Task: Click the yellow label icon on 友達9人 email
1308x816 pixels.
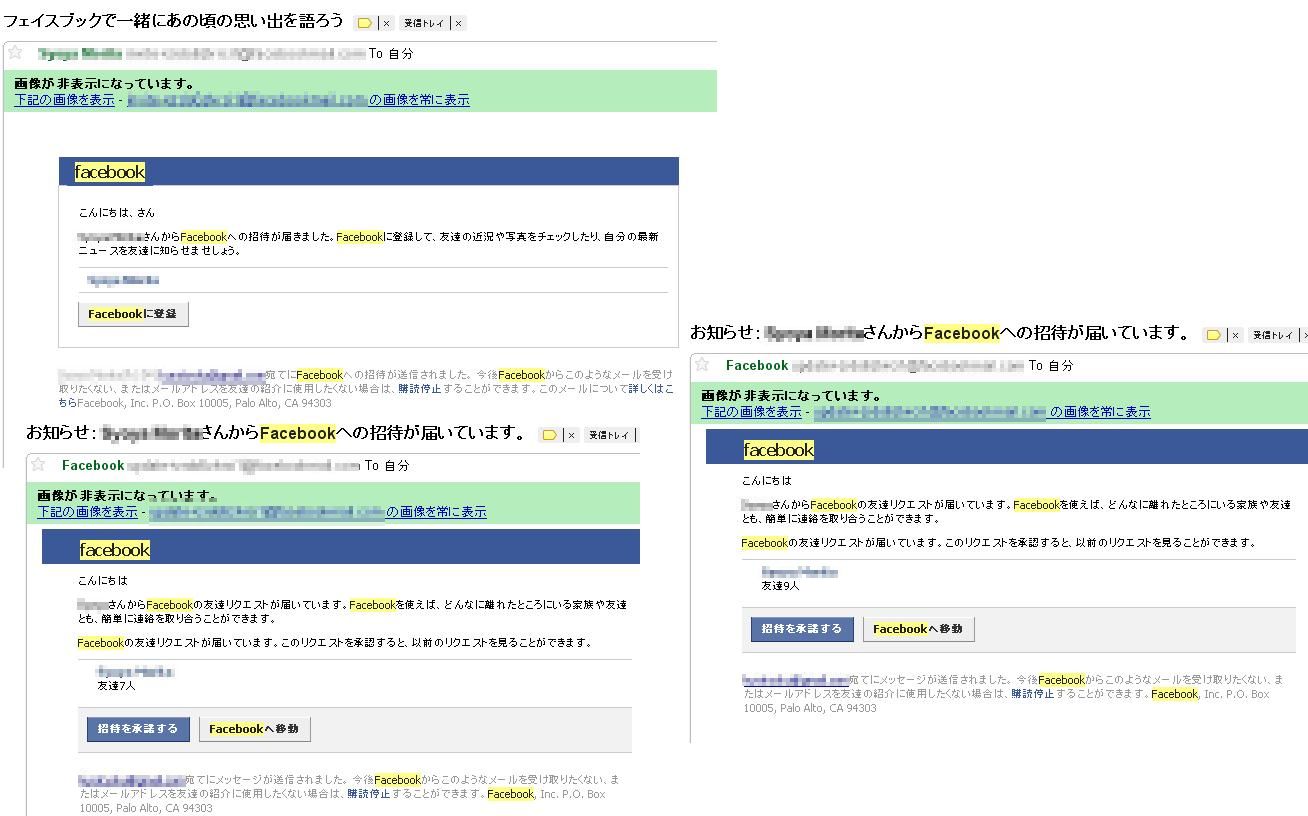Action: [x=1213, y=335]
